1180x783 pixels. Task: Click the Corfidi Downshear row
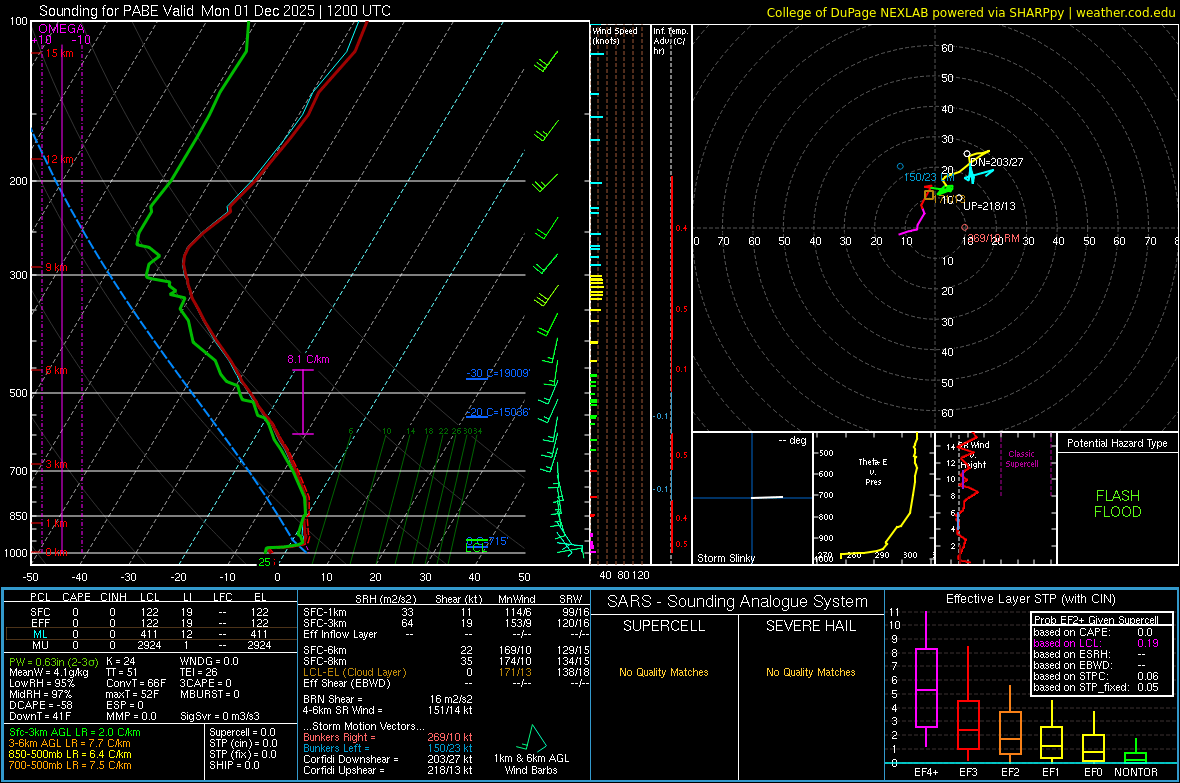(x=388, y=759)
